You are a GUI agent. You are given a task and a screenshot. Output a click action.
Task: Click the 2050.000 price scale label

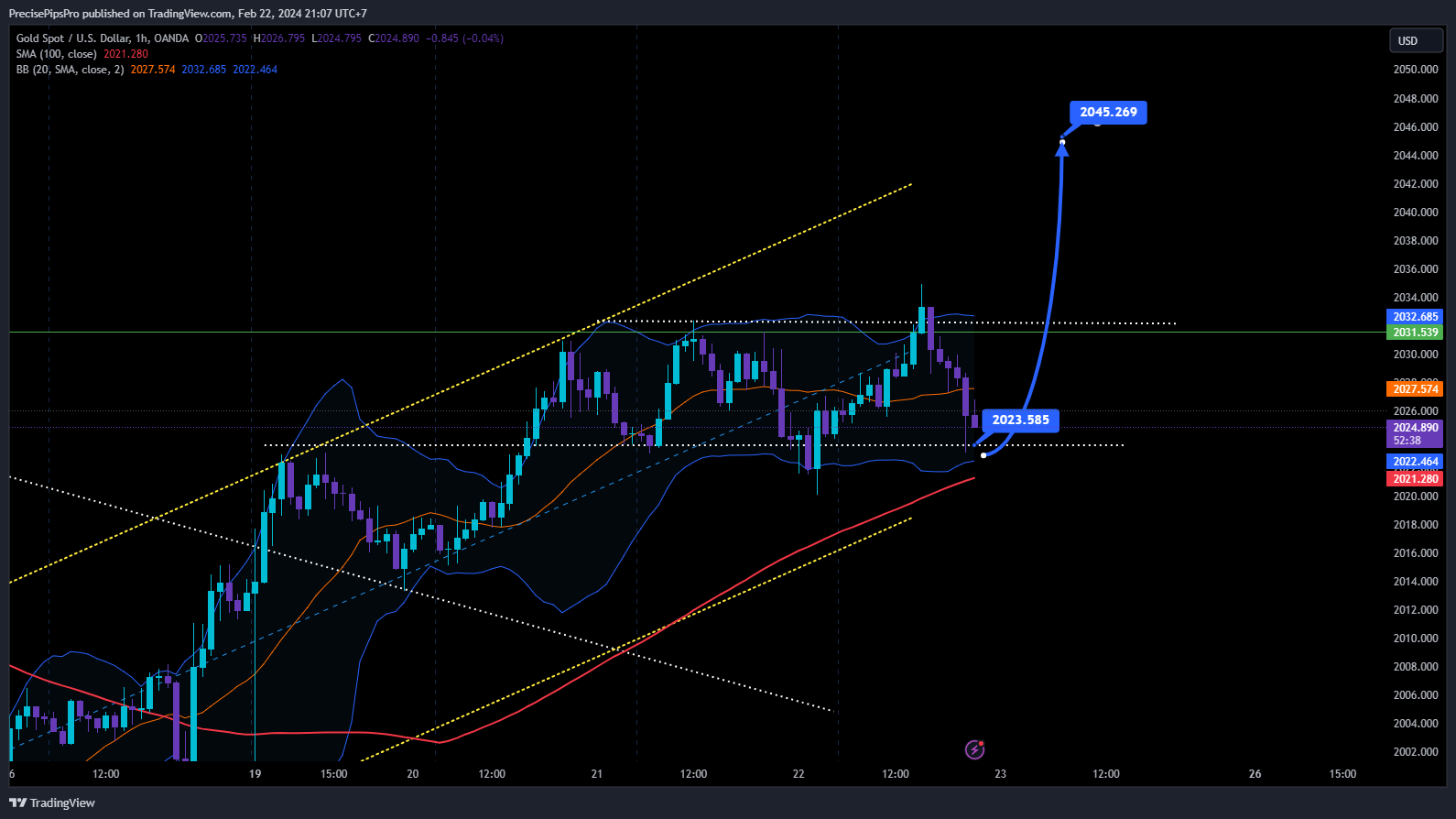pos(1416,70)
